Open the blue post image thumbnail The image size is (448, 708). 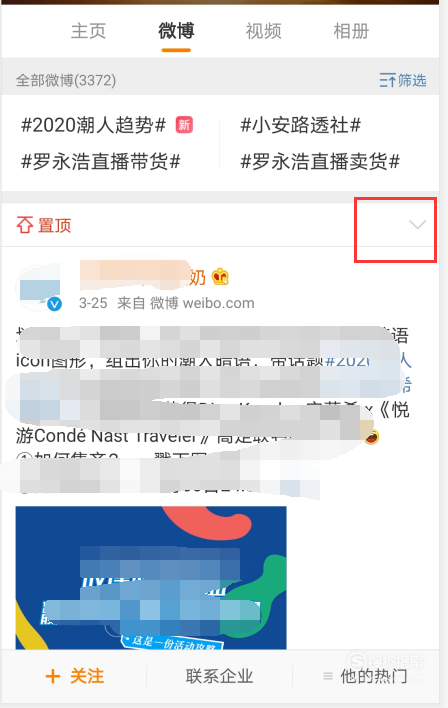click(151, 578)
